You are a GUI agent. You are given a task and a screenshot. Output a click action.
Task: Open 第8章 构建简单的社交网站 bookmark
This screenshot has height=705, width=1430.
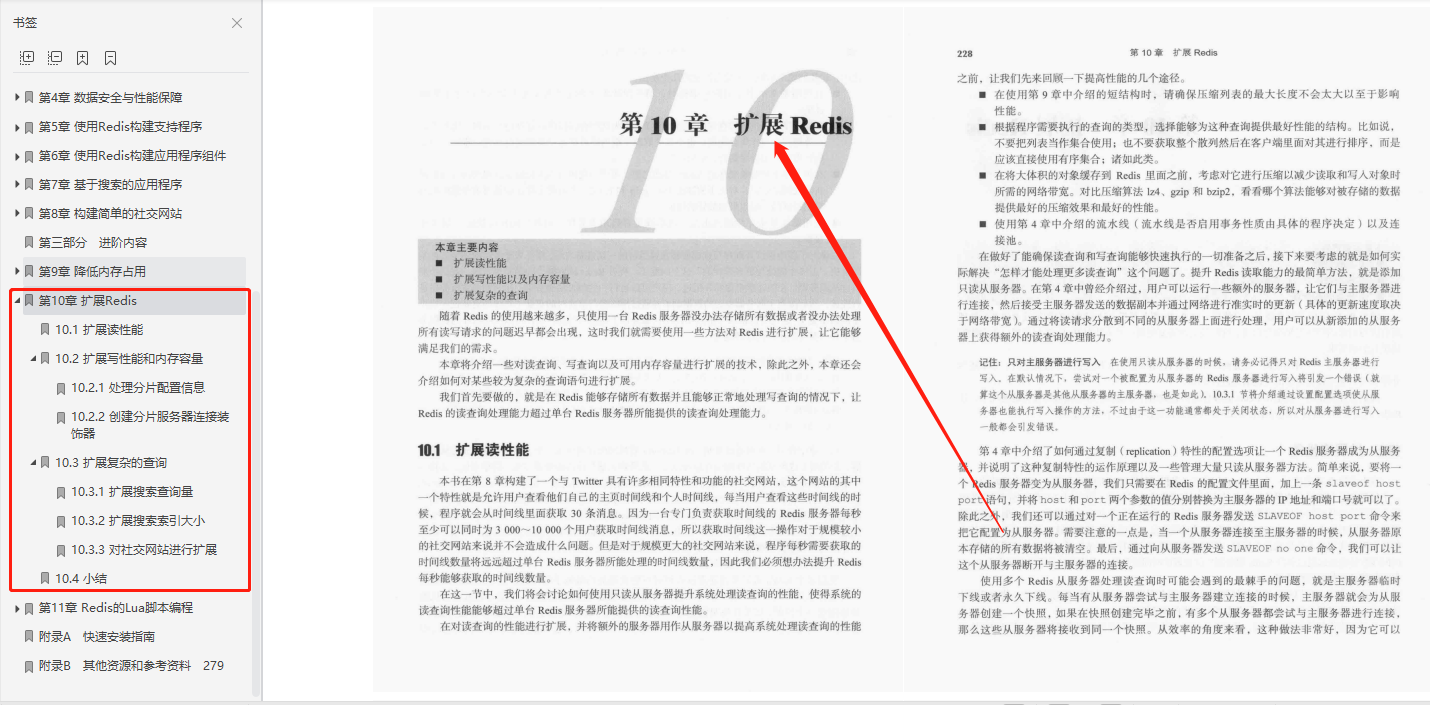[x=110, y=214]
